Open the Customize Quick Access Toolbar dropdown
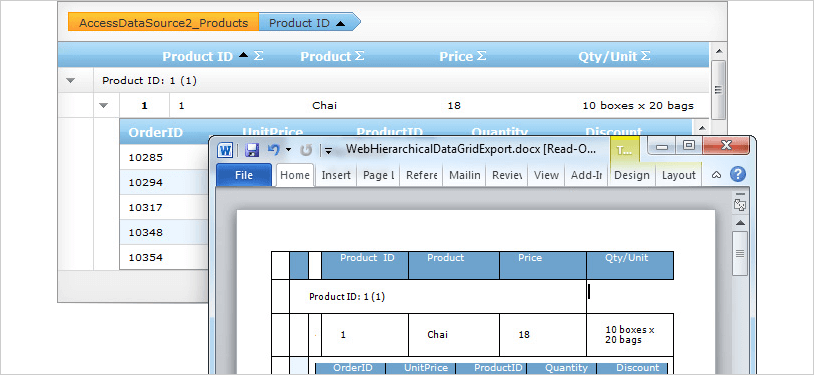Image resolution: width=814 pixels, height=375 pixels. click(x=328, y=151)
